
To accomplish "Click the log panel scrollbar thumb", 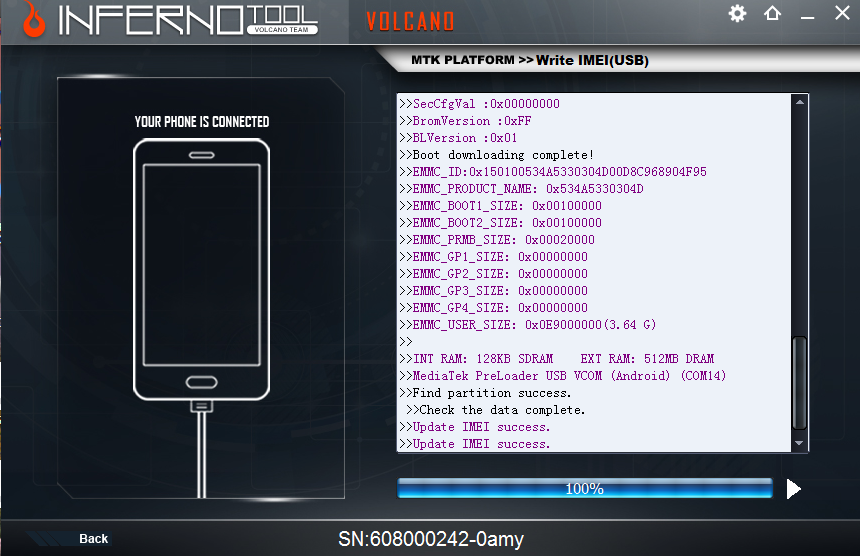I will click(x=800, y=383).
